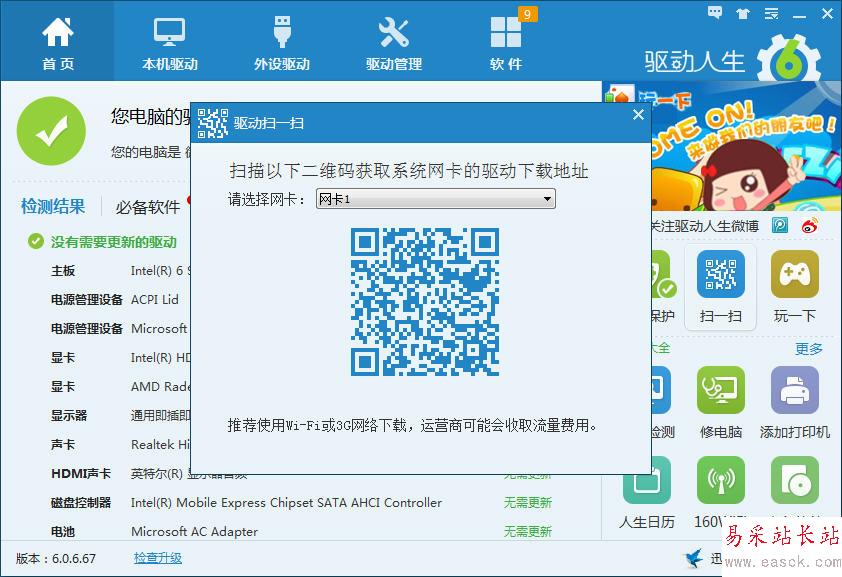
Task: Open the 玩一下 game icon
Action: (x=795, y=287)
